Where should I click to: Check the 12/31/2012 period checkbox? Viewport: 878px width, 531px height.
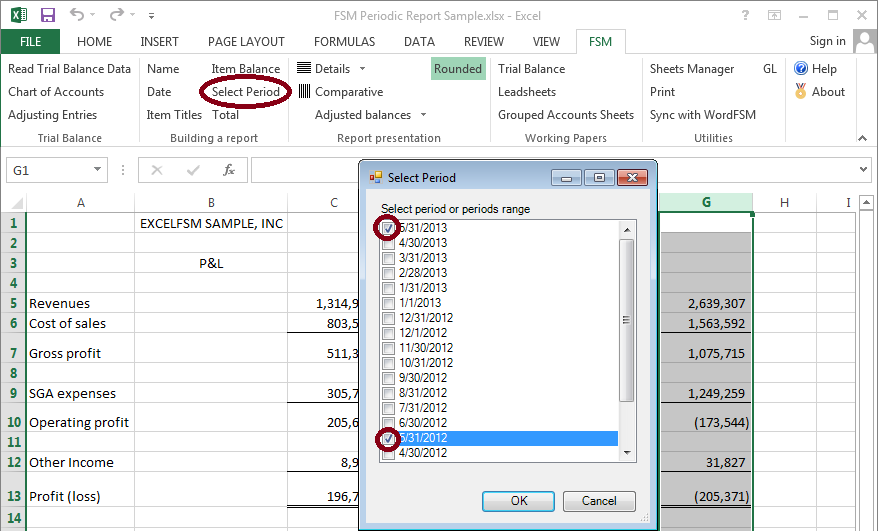[x=388, y=318]
